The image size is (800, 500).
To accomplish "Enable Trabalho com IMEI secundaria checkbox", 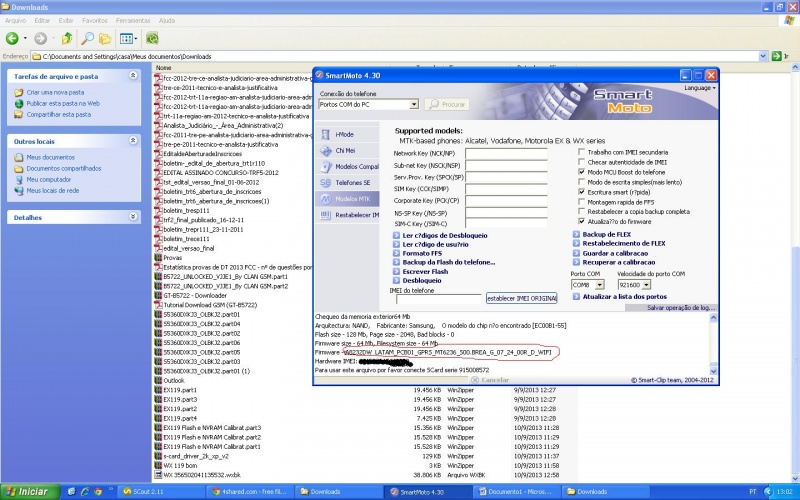I will pyautogui.click(x=581, y=152).
